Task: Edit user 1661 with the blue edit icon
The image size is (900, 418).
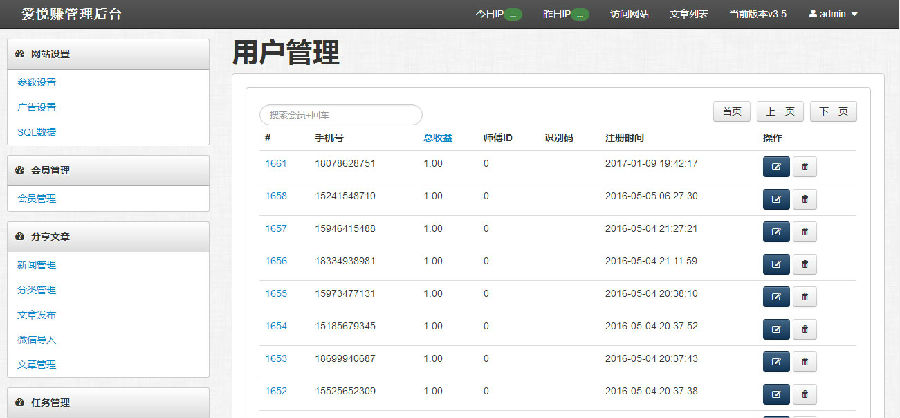Action: (776, 167)
